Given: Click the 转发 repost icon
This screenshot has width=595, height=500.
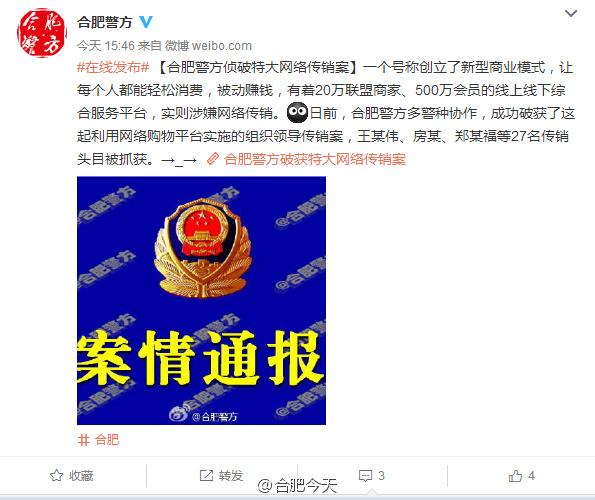Looking at the screenshot, I should [x=206, y=475].
